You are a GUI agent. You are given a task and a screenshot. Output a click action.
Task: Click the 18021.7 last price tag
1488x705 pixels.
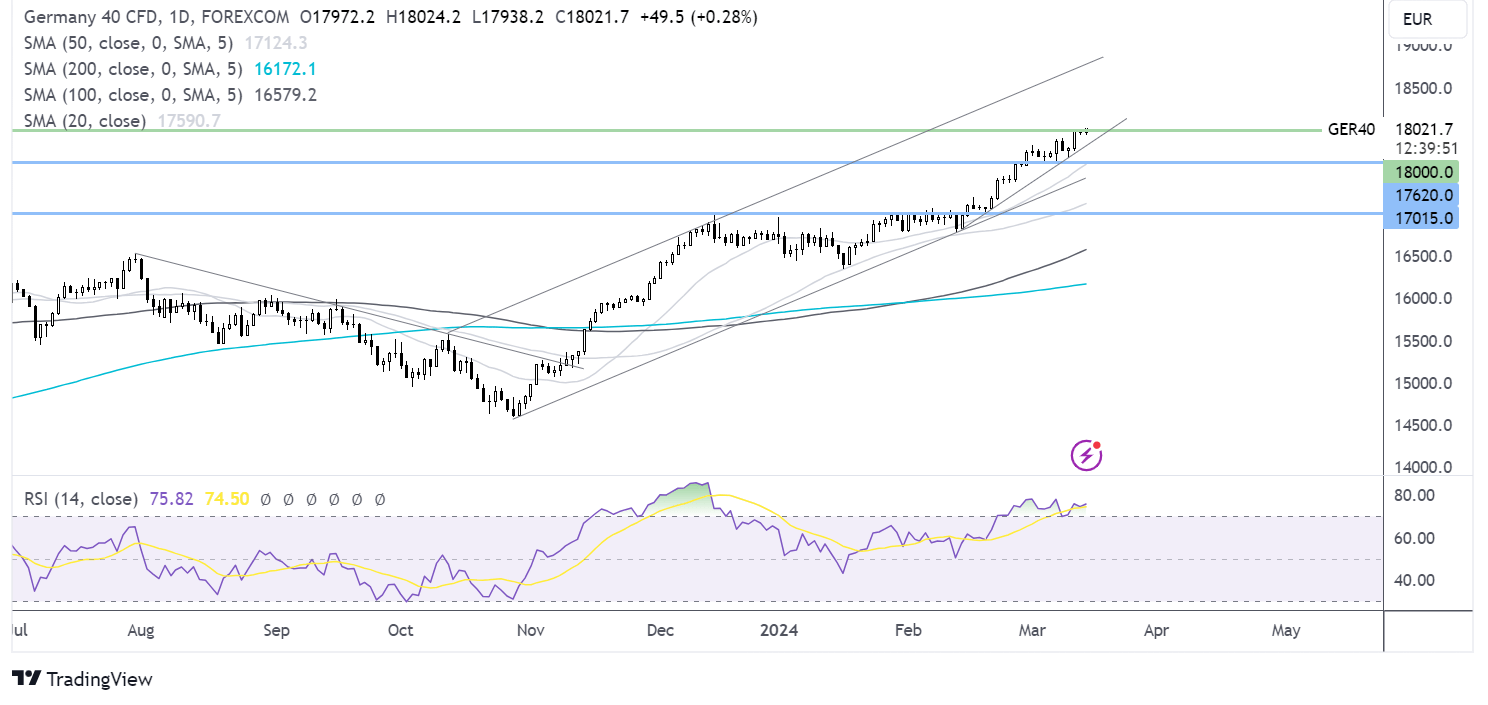tap(1423, 129)
